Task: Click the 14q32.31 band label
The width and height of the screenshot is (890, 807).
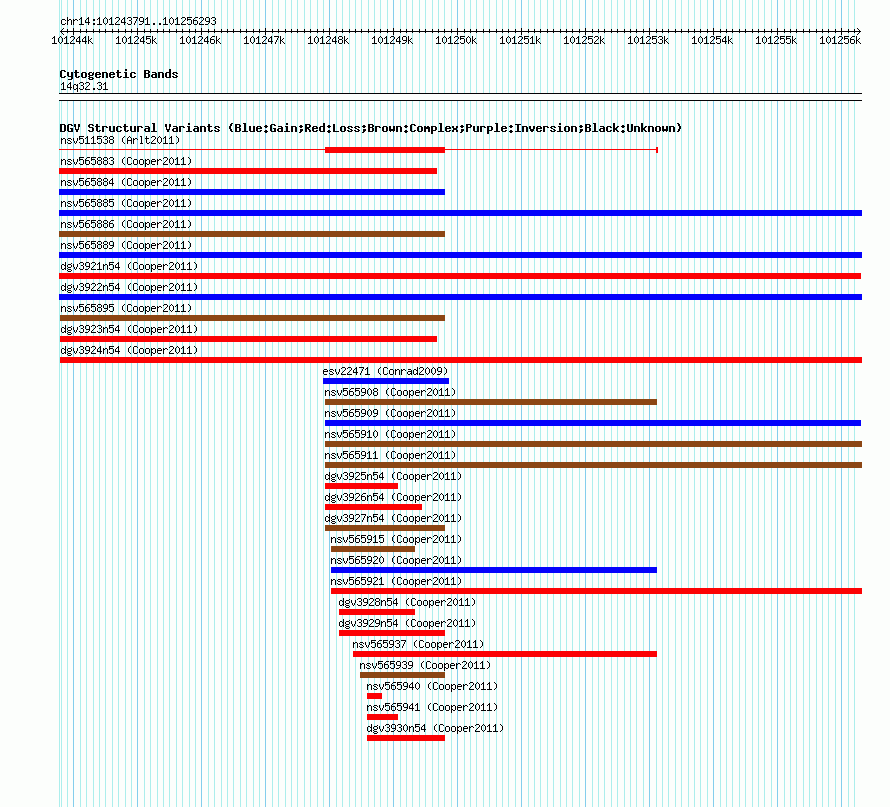Action: click(x=84, y=86)
